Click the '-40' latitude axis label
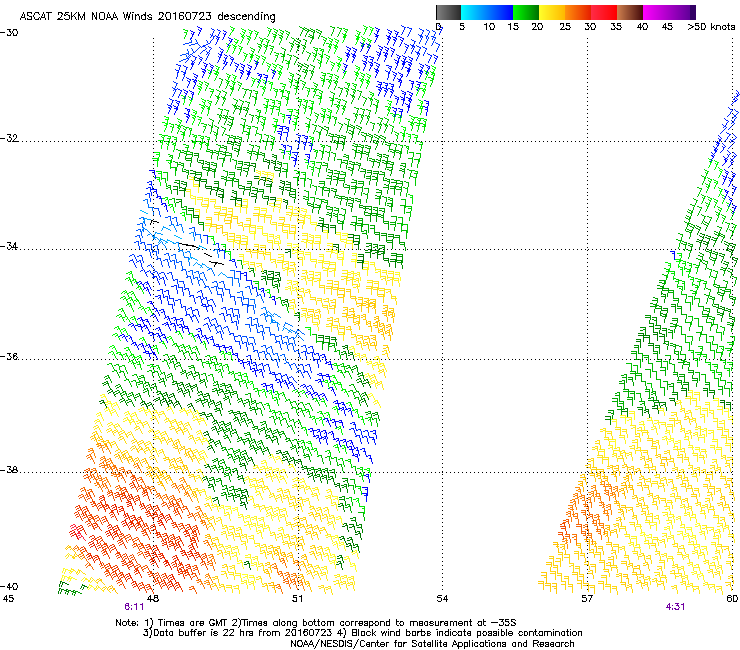Image resolution: width=740 pixels, height=650 pixels. 9,586
